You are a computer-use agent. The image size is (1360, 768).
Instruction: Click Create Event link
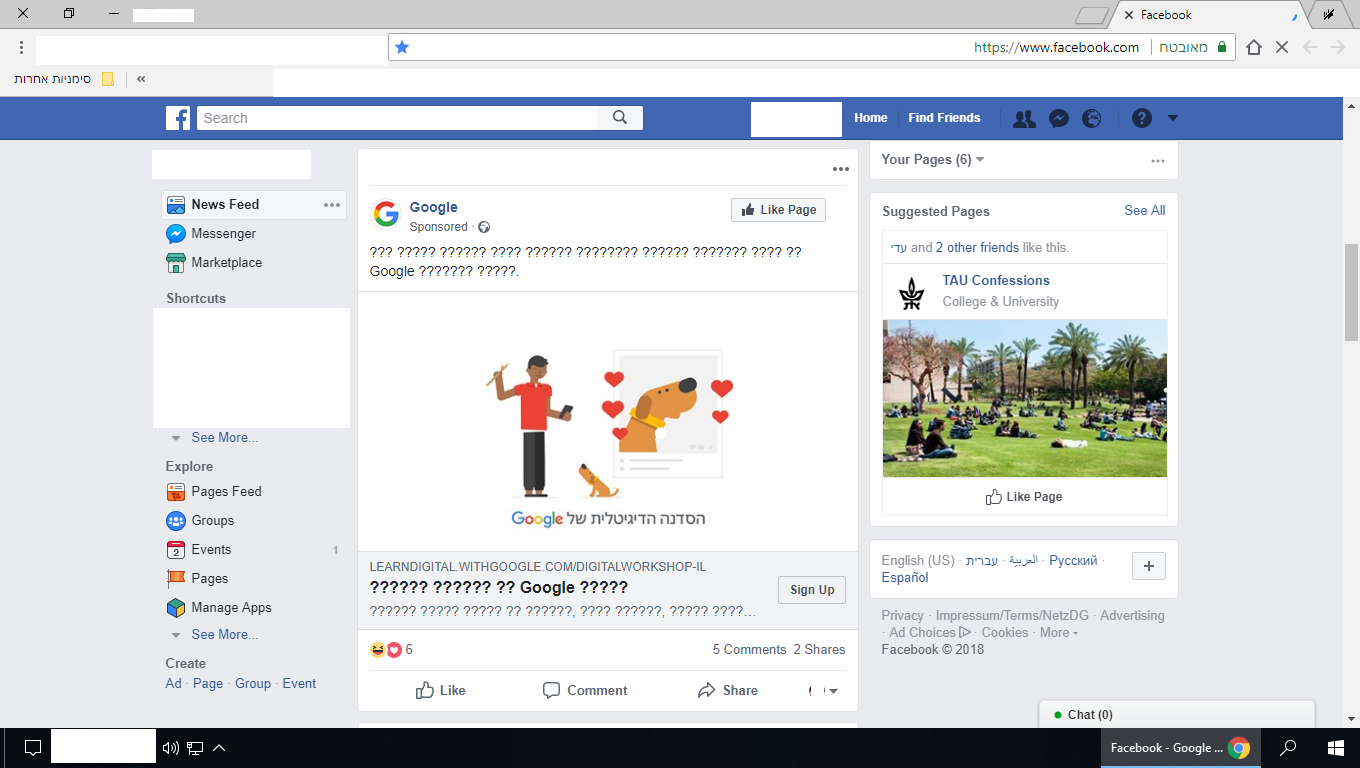(299, 683)
